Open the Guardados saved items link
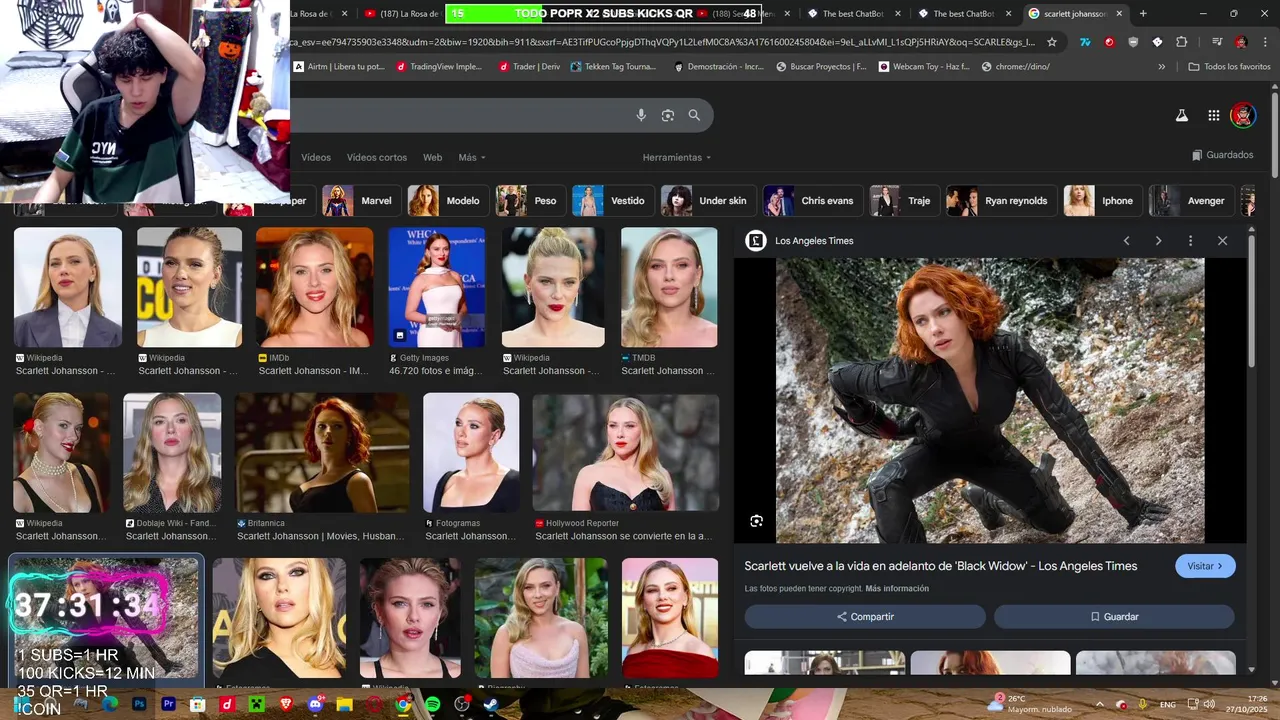The image size is (1280, 720). click(x=1222, y=155)
